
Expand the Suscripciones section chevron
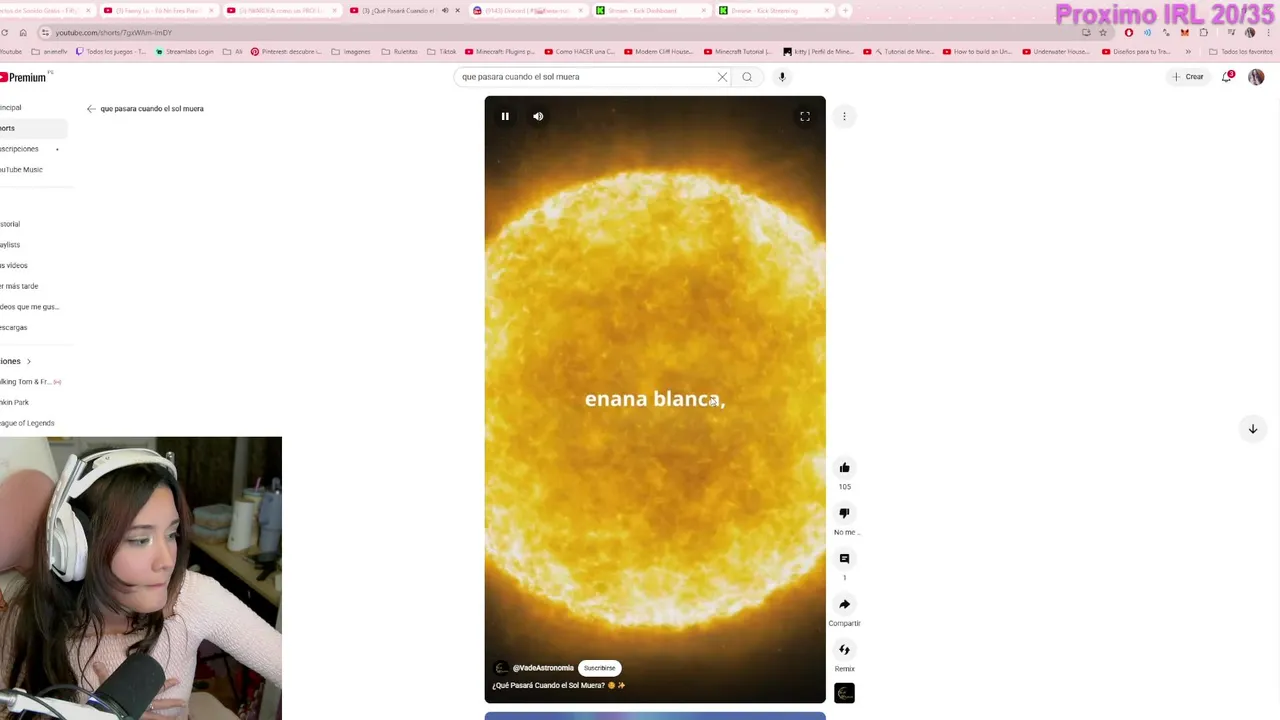point(28,361)
